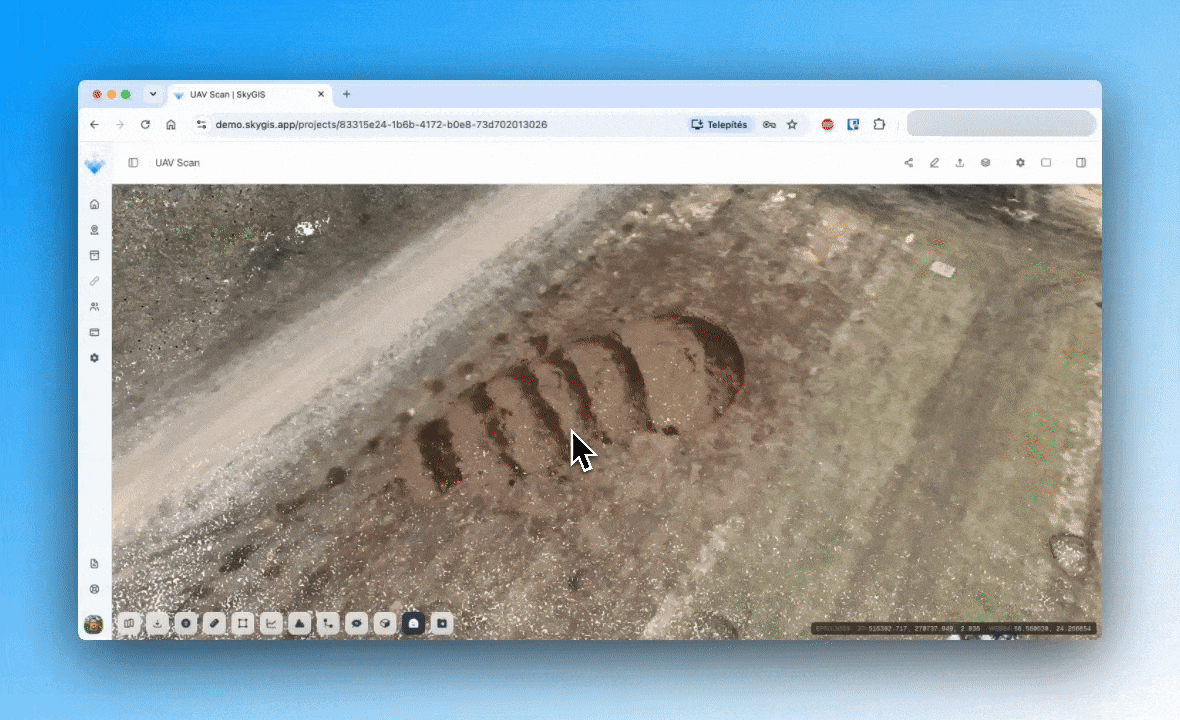The image size is (1180, 720).
Task: Click the Telepítés install button
Action: click(x=719, y=124)
